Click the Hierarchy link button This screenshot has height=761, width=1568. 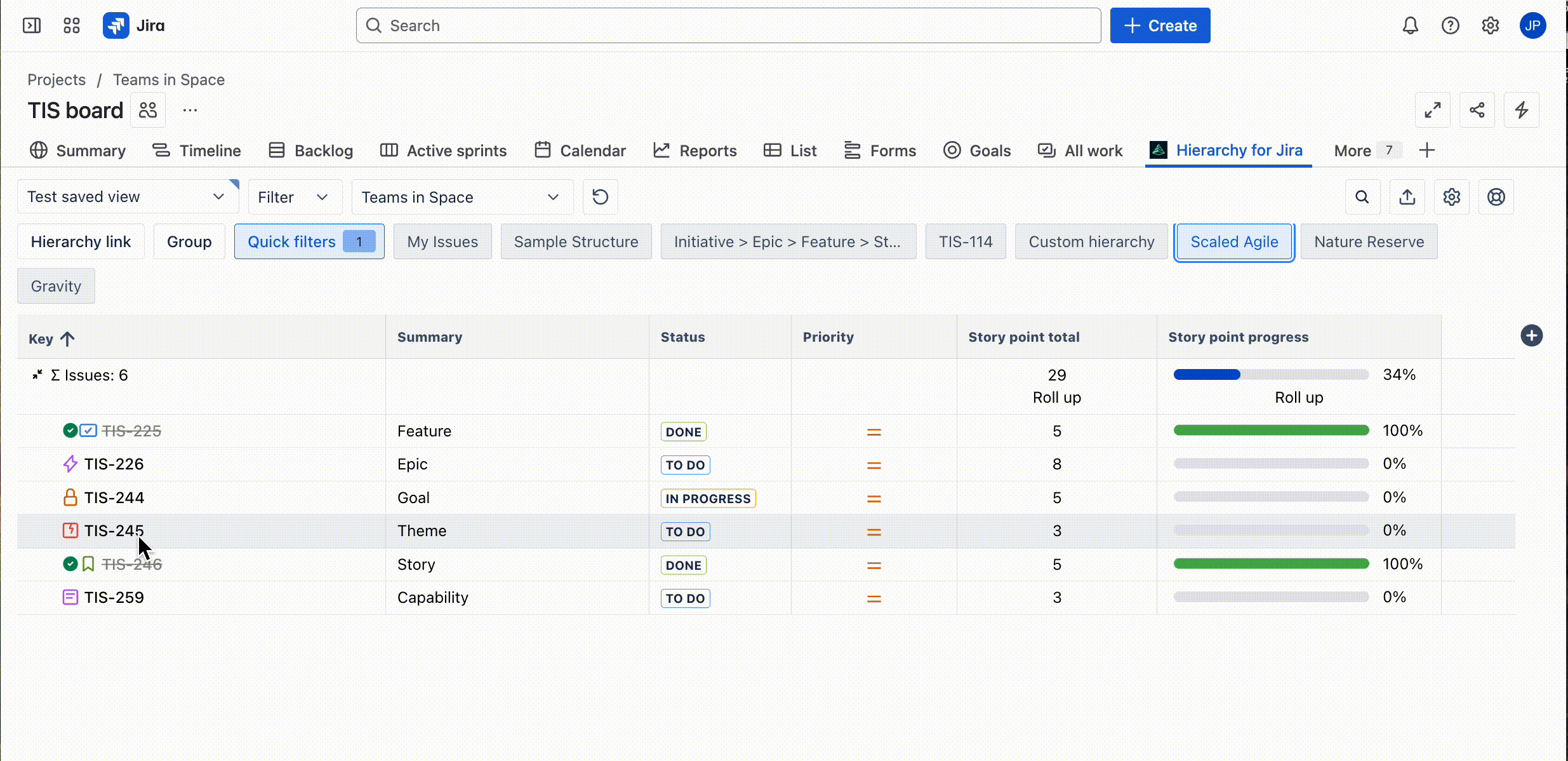tap(81, 241)
